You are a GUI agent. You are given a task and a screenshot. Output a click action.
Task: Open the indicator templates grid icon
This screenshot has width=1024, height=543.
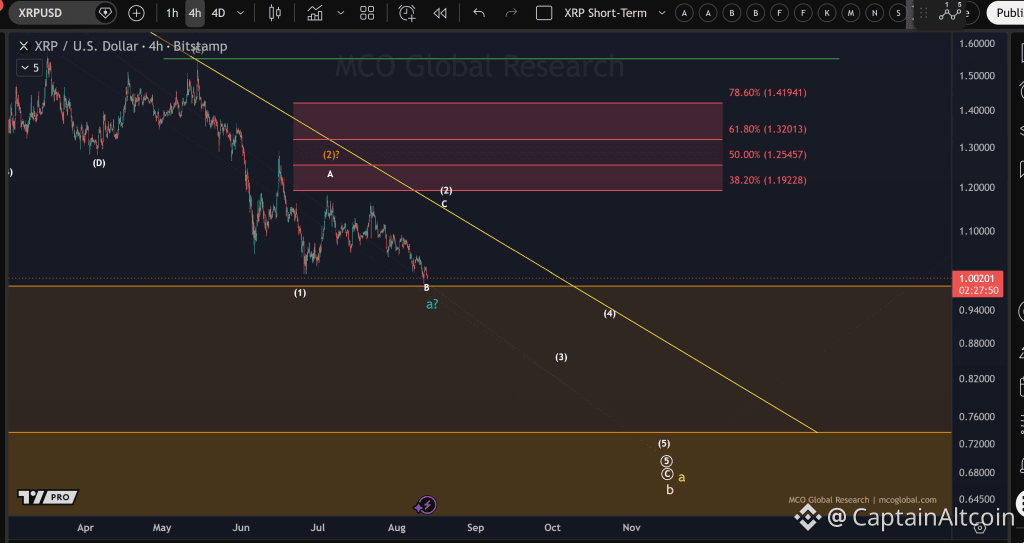(367, 13)
